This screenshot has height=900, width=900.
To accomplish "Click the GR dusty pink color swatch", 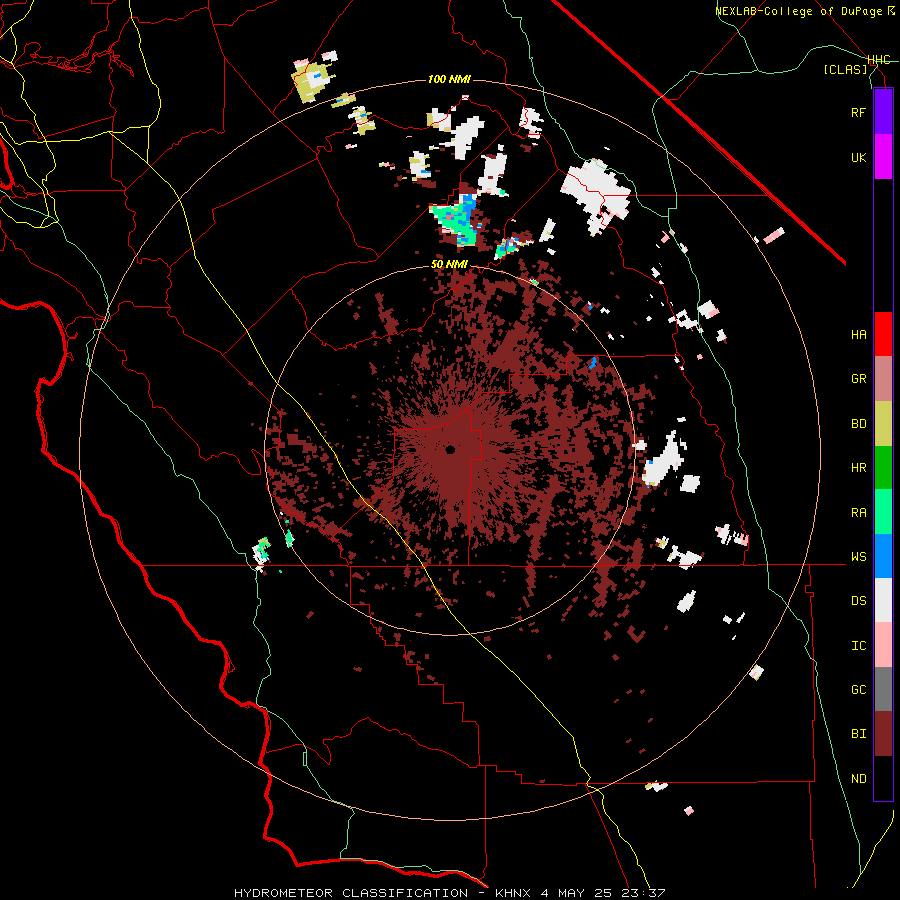I will tap(883, 379).
